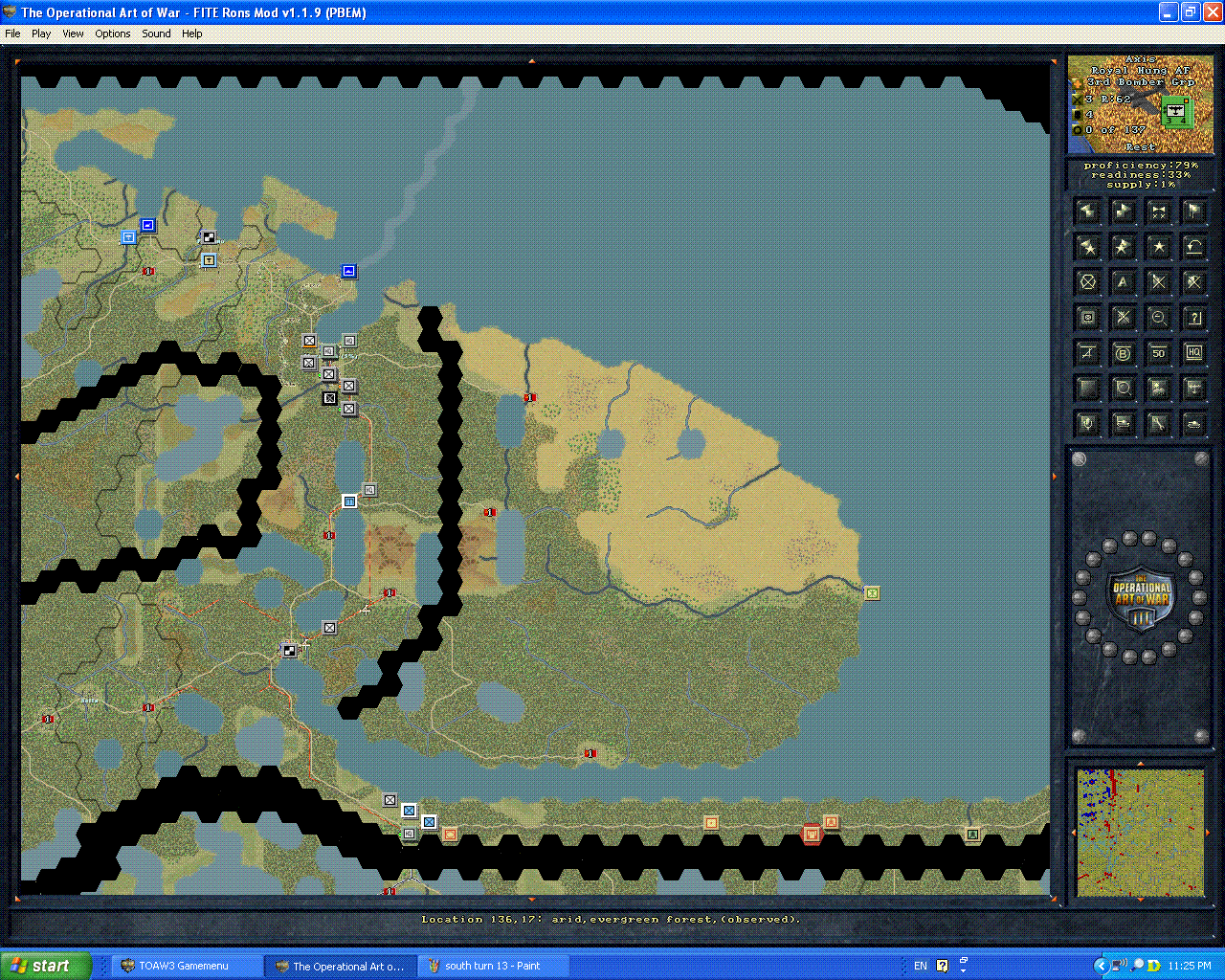The width and height of the screenshot is (1225, 980).
Task: Select the microphone sound icon
Action: click(1087, 423)
